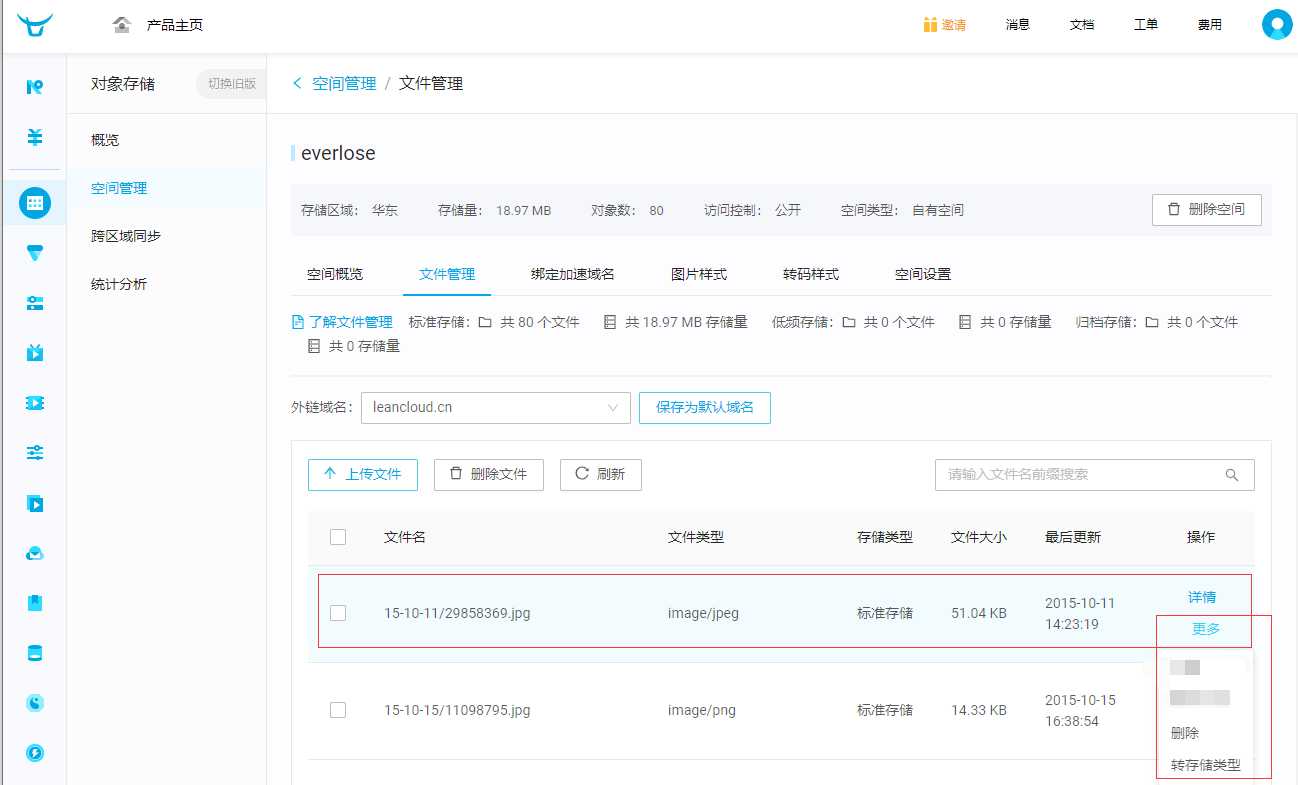Click the round yin-yang-style sidebar icon
Image resolution: width=1298 pixels, height=785 pixels.
click(35, 703)
